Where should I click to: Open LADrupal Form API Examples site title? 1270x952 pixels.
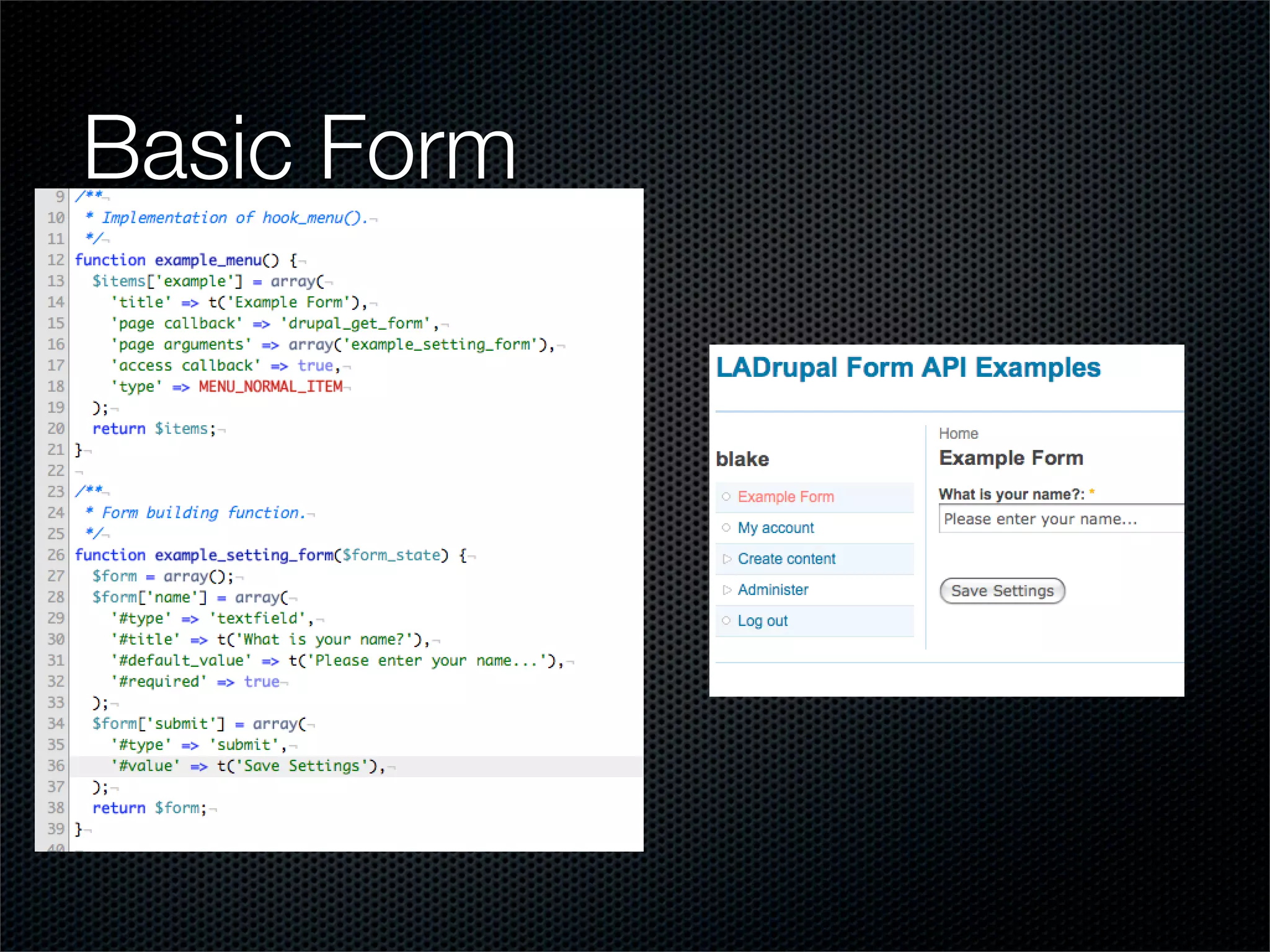908,368
